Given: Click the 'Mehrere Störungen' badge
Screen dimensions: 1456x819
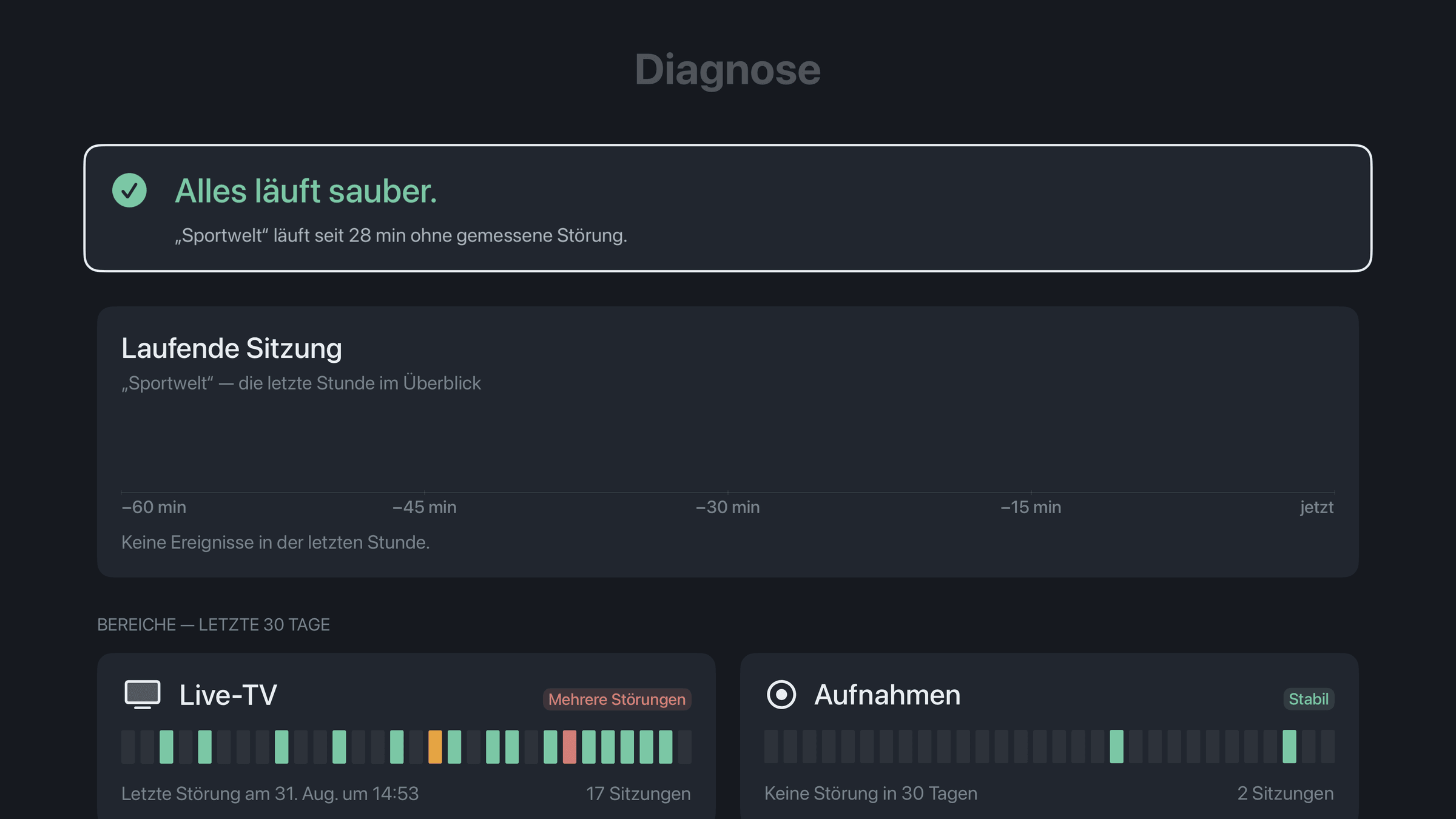Looking at the screenshot, I should coord(617,699).
